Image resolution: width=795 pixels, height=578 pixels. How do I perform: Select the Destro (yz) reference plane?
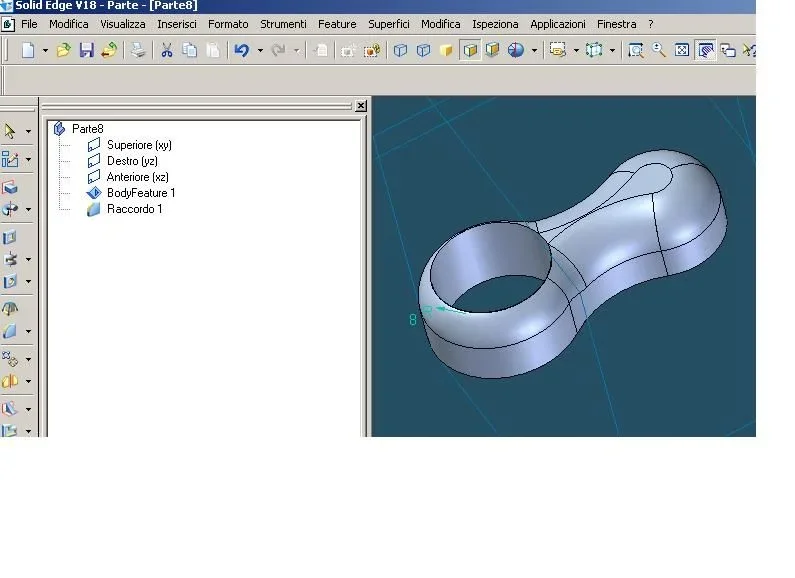[x=132, y=161]
